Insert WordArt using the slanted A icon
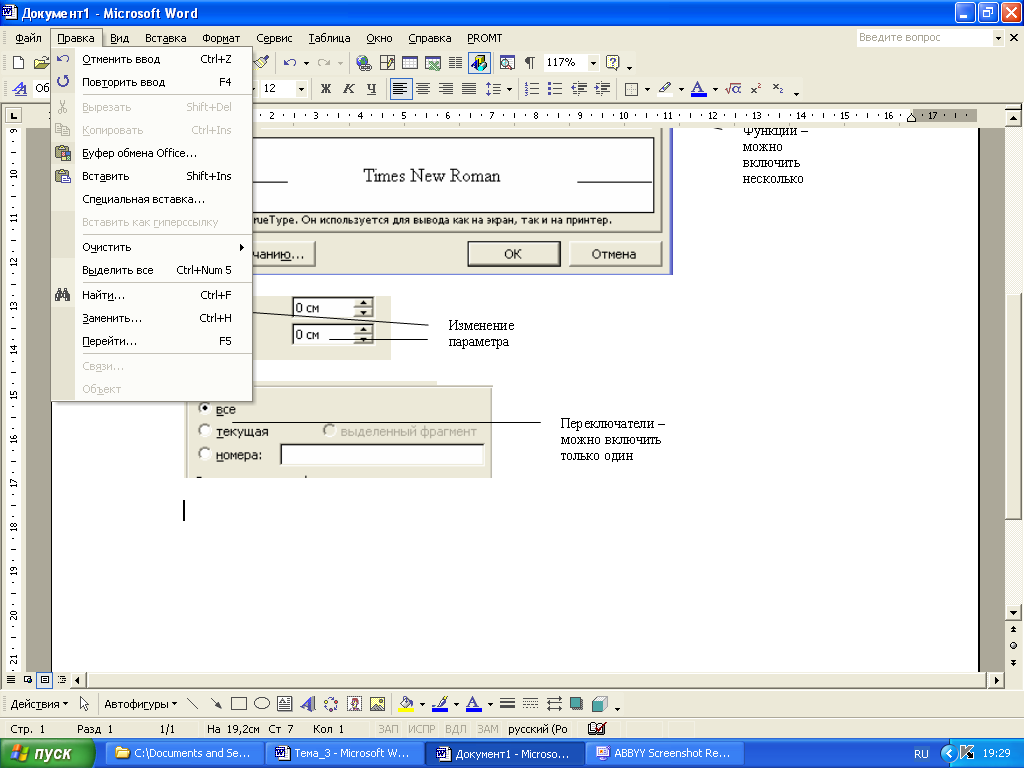This screenshot has height=768, width=1024. click(308, 703)
